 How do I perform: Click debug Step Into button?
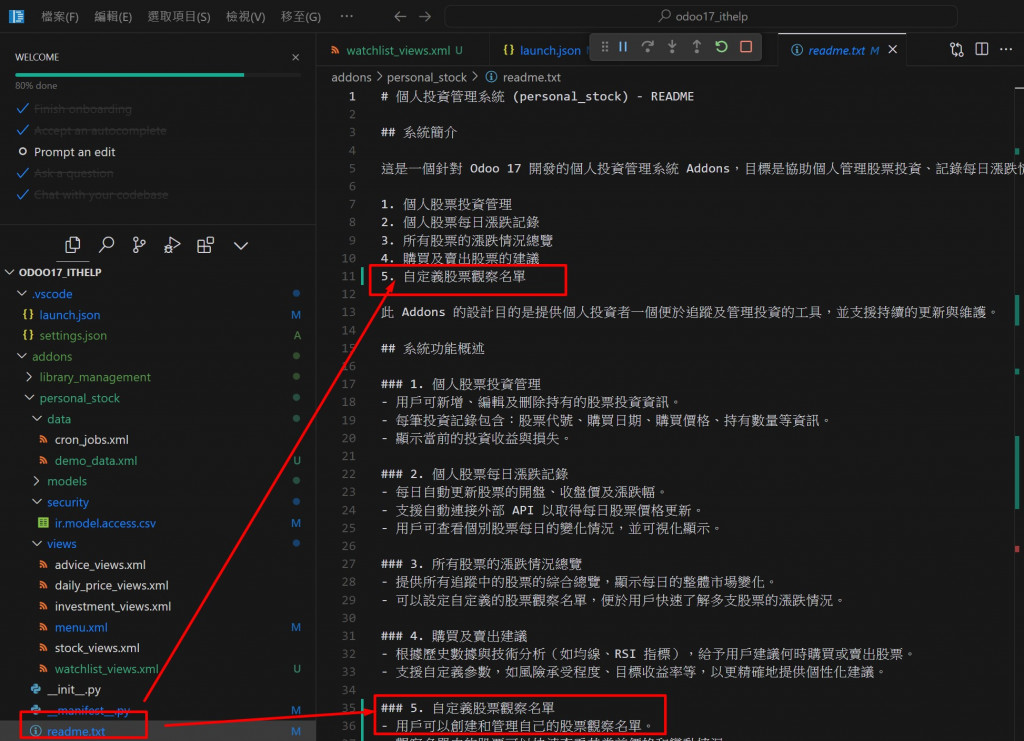pos(672,47)
